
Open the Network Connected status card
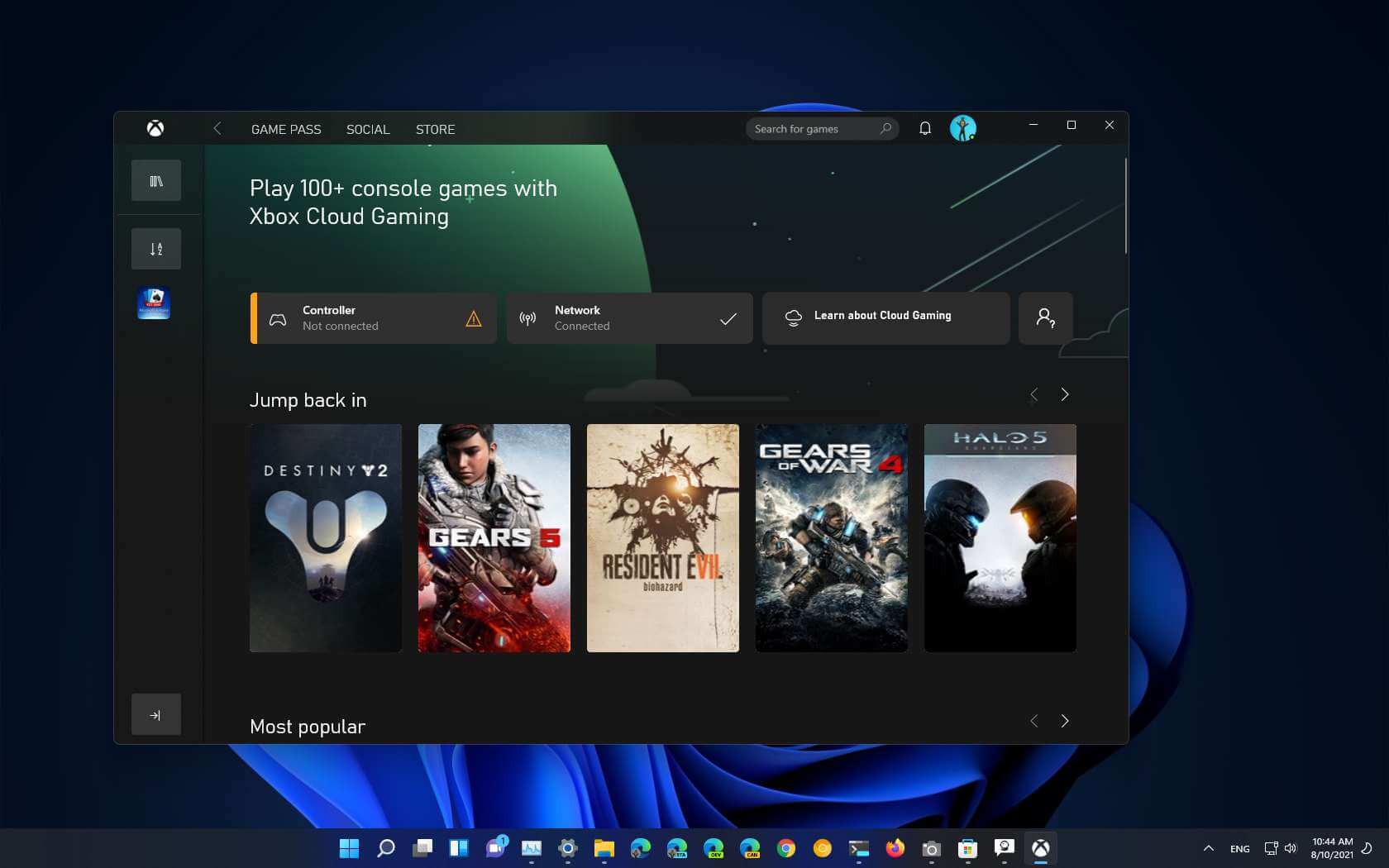pos(630,318)
